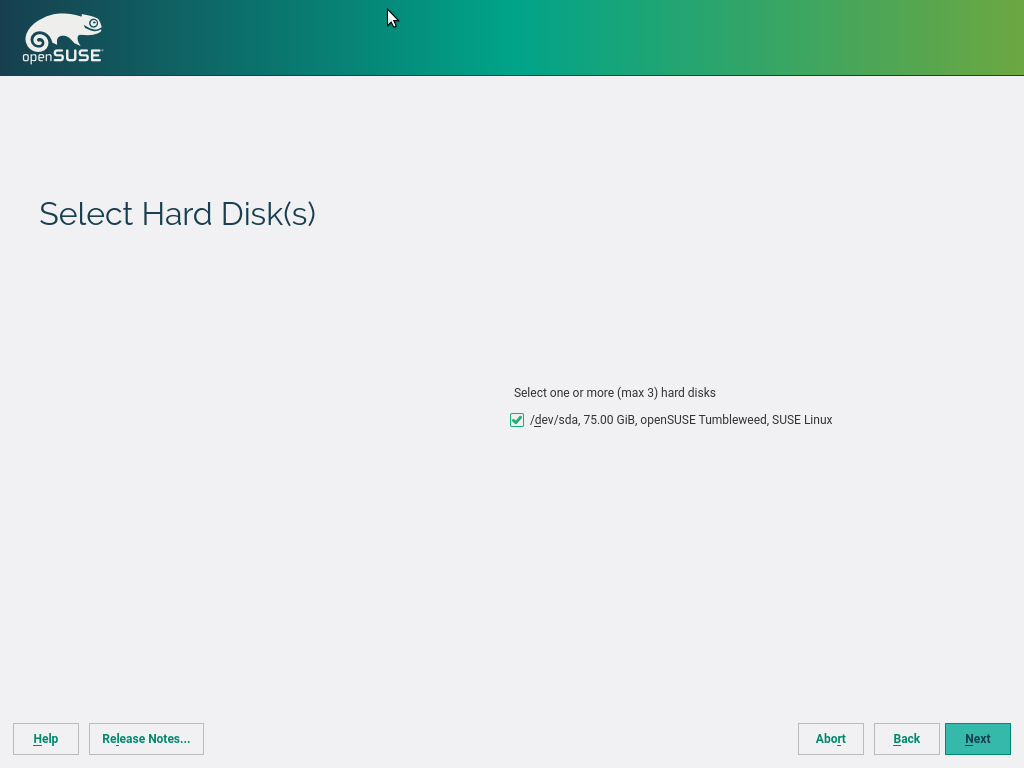This screenshot has width=1024, height=768.
Task: Open the Help dialog
Action: point(46,739)
